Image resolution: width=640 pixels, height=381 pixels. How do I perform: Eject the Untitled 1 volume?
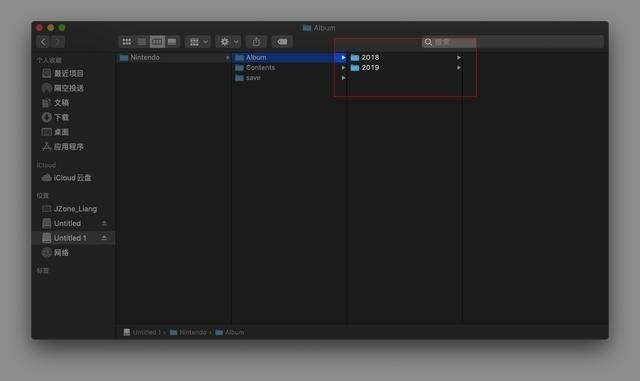pyautogui.click(x=104, y=238)
